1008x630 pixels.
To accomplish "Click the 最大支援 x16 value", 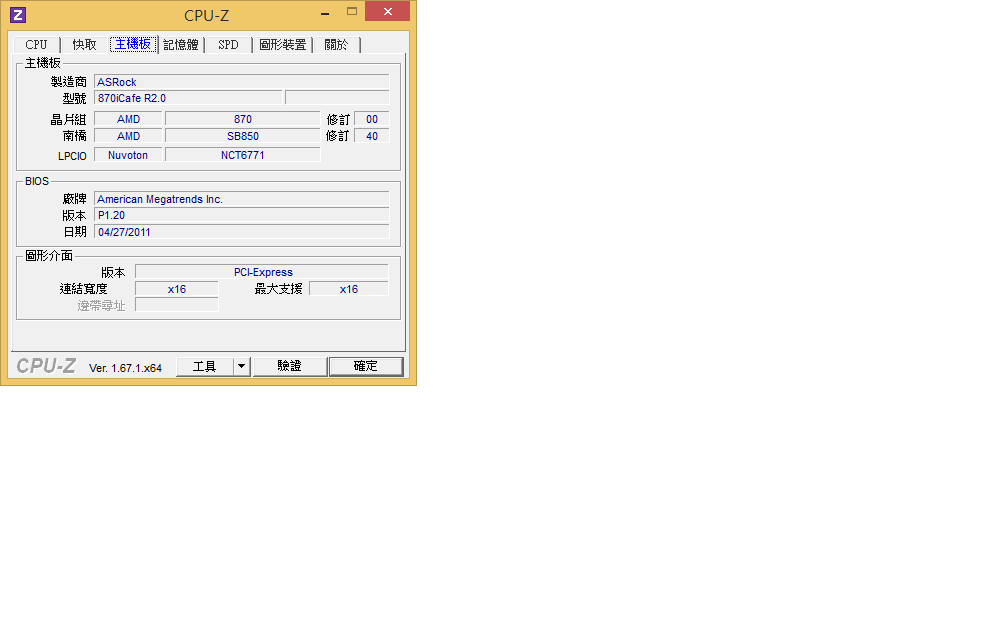I will click(348, 289).
